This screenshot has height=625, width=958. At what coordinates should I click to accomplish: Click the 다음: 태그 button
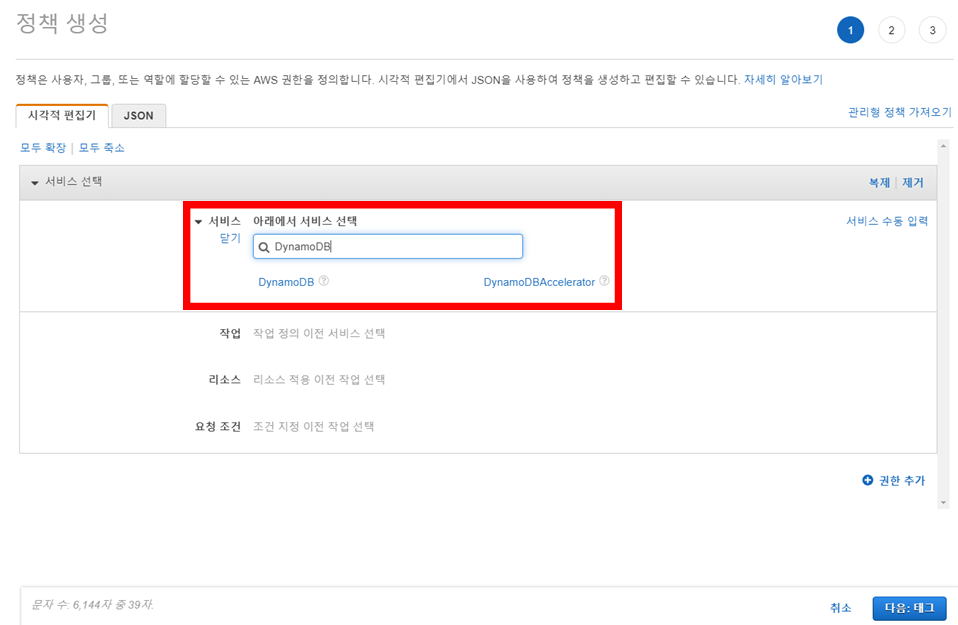pos(909,608)
